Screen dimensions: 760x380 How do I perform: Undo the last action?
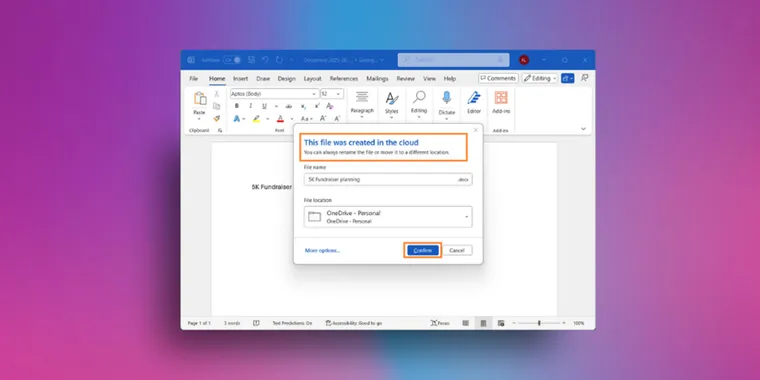[x=265, y=60]
